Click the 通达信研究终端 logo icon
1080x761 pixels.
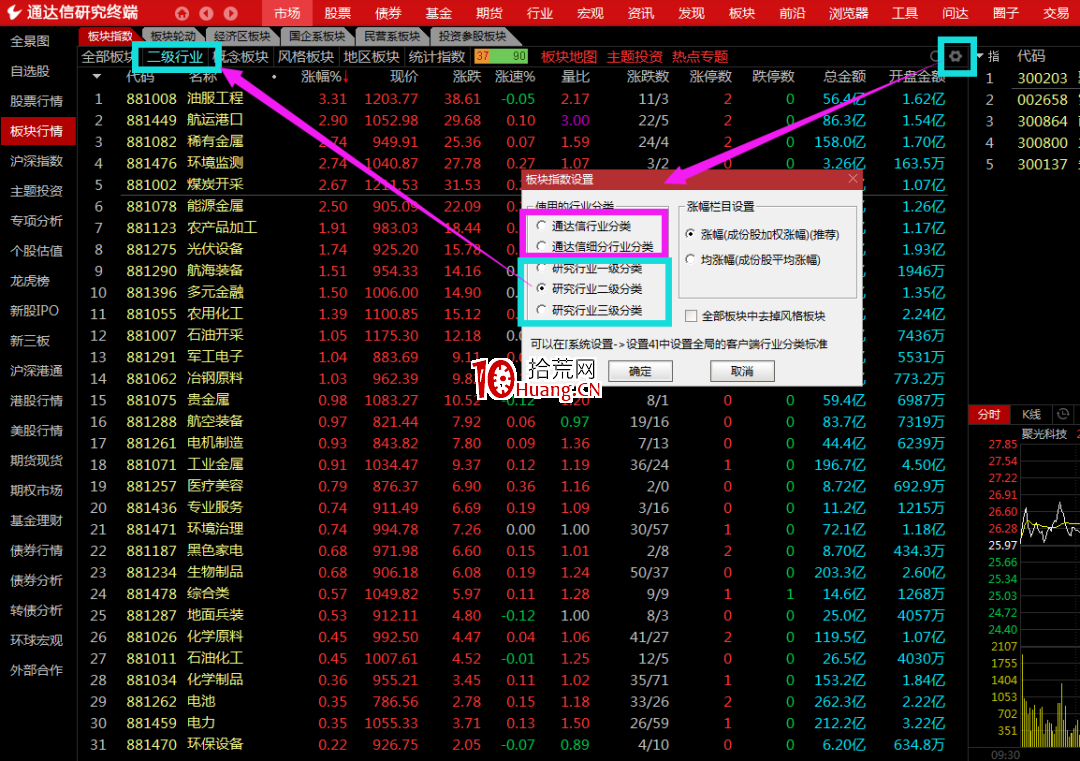[13, 12]
